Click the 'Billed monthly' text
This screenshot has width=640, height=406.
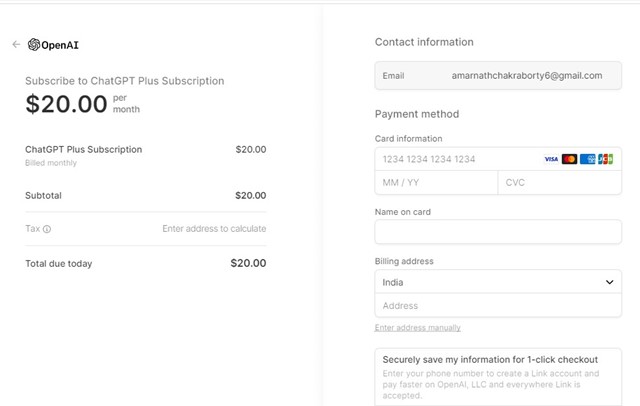click(51, 163)
